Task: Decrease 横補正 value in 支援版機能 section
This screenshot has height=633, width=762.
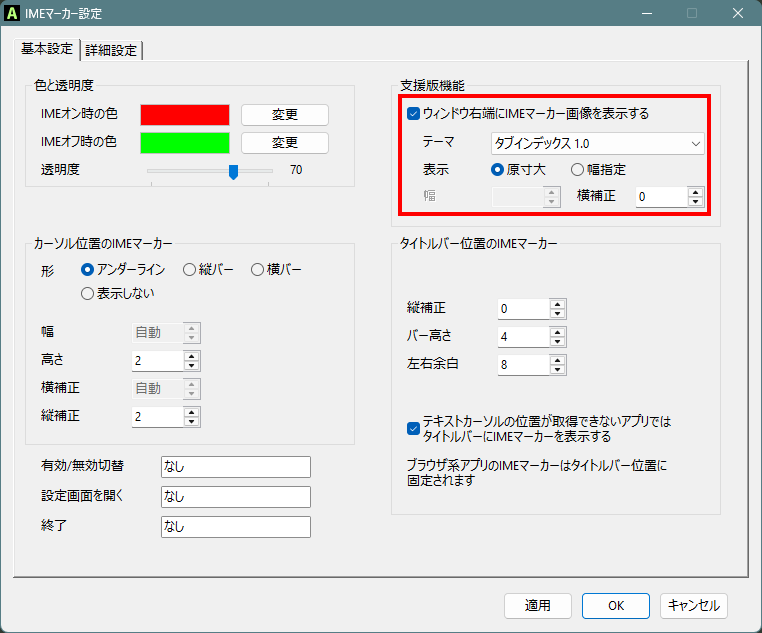Action: [x=696, y=202]
